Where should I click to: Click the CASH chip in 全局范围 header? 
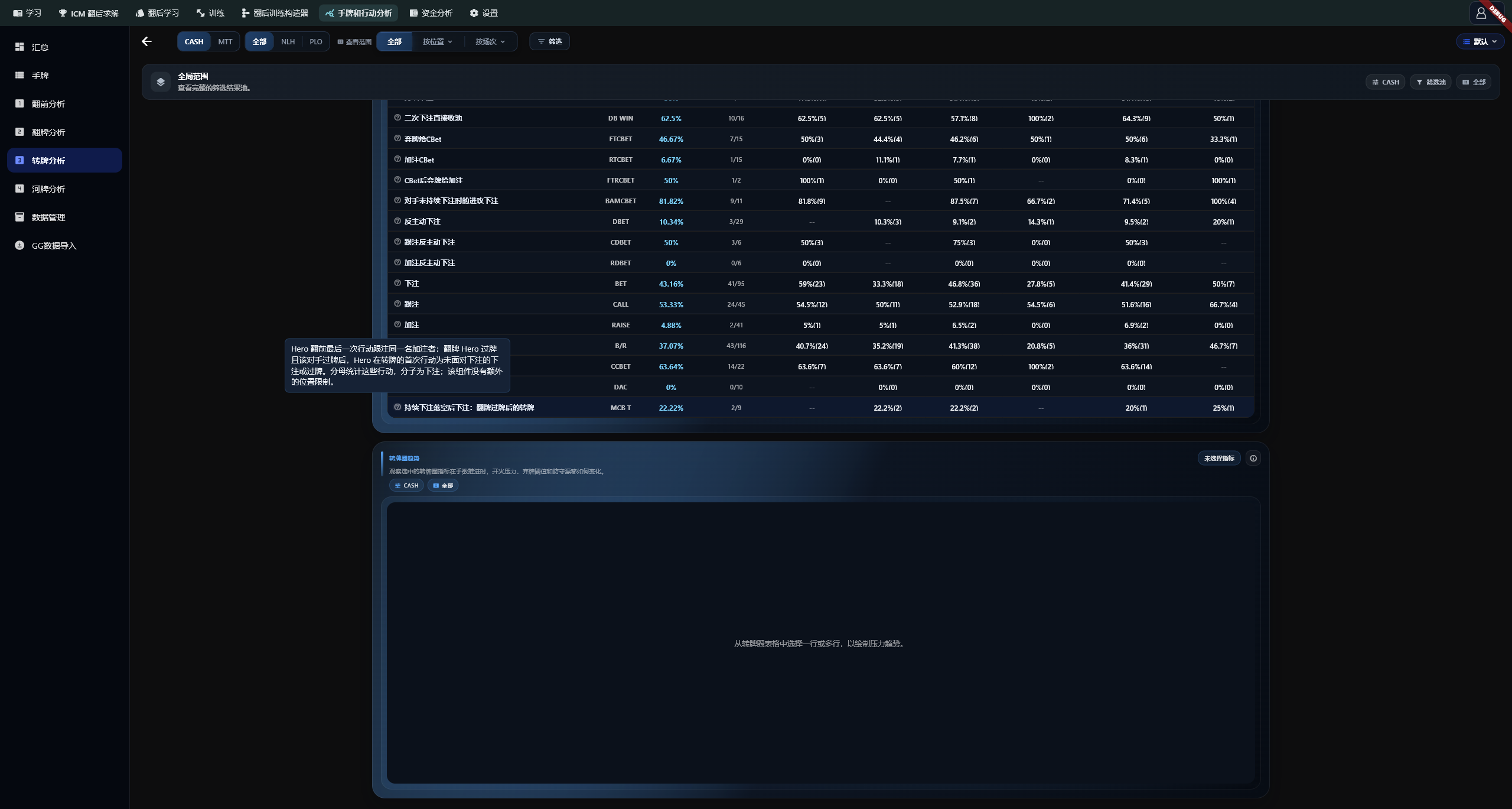pos(1385,82)
